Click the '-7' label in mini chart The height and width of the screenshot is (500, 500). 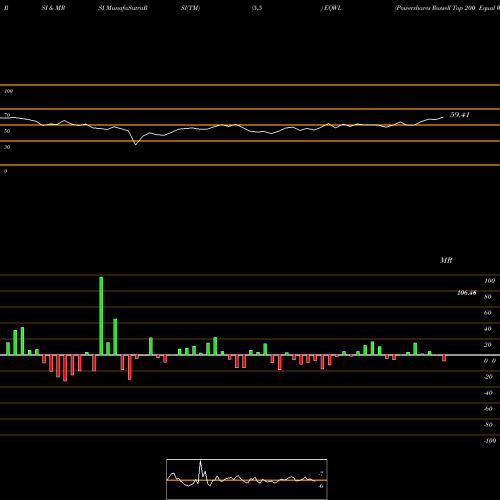[x=321, y=474]
